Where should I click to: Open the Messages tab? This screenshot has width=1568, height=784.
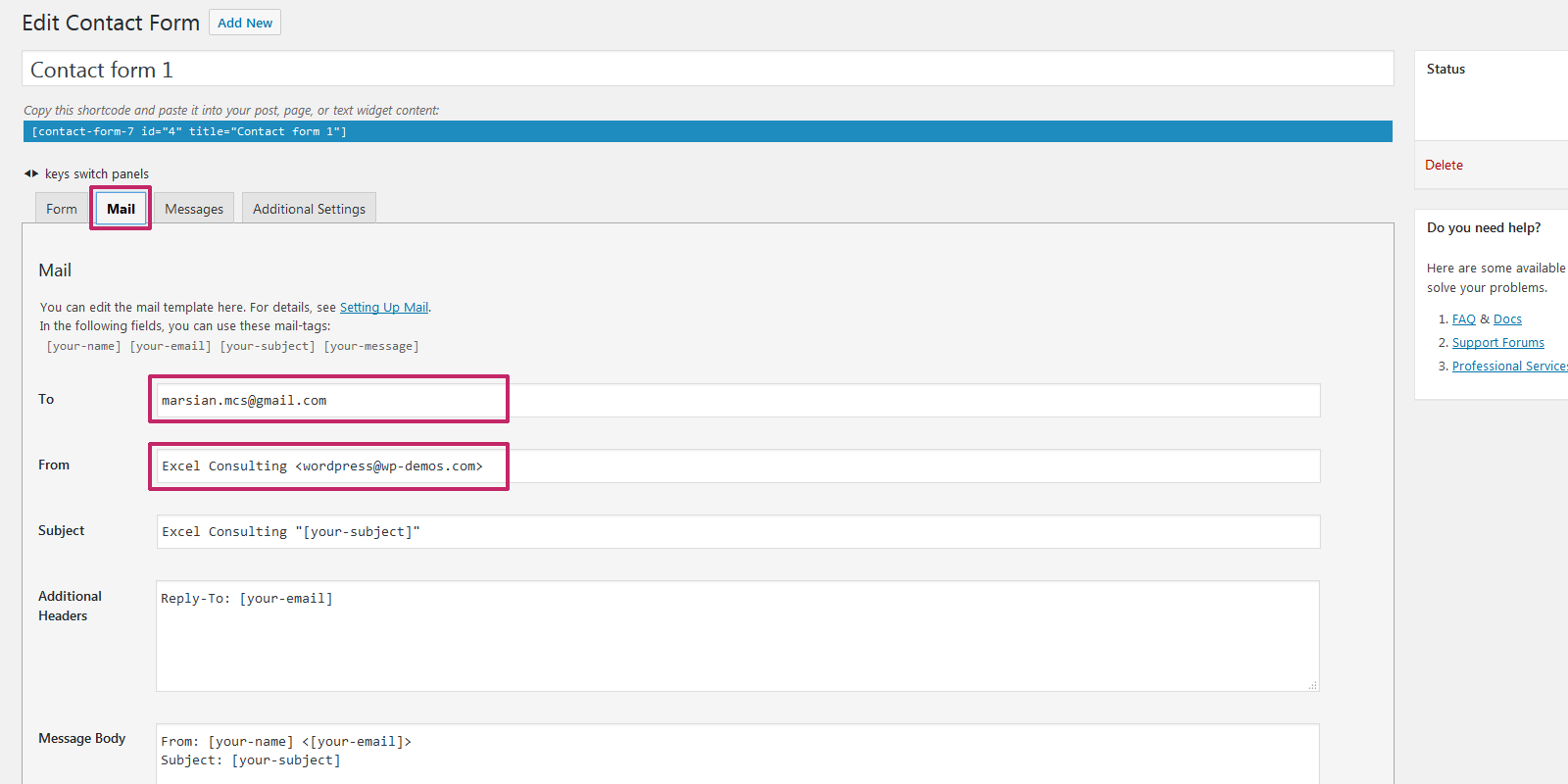(x=194, y=209)
